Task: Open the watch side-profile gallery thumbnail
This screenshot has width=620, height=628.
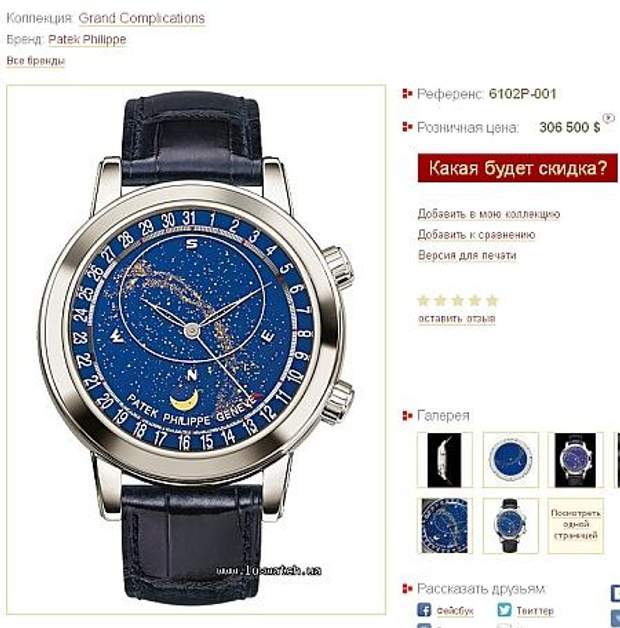Action: tap(445, 460)
